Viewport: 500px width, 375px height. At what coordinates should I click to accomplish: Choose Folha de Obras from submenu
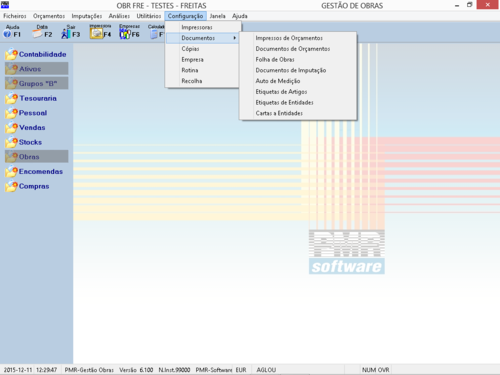pyautogui.click(x=275, y=60)
